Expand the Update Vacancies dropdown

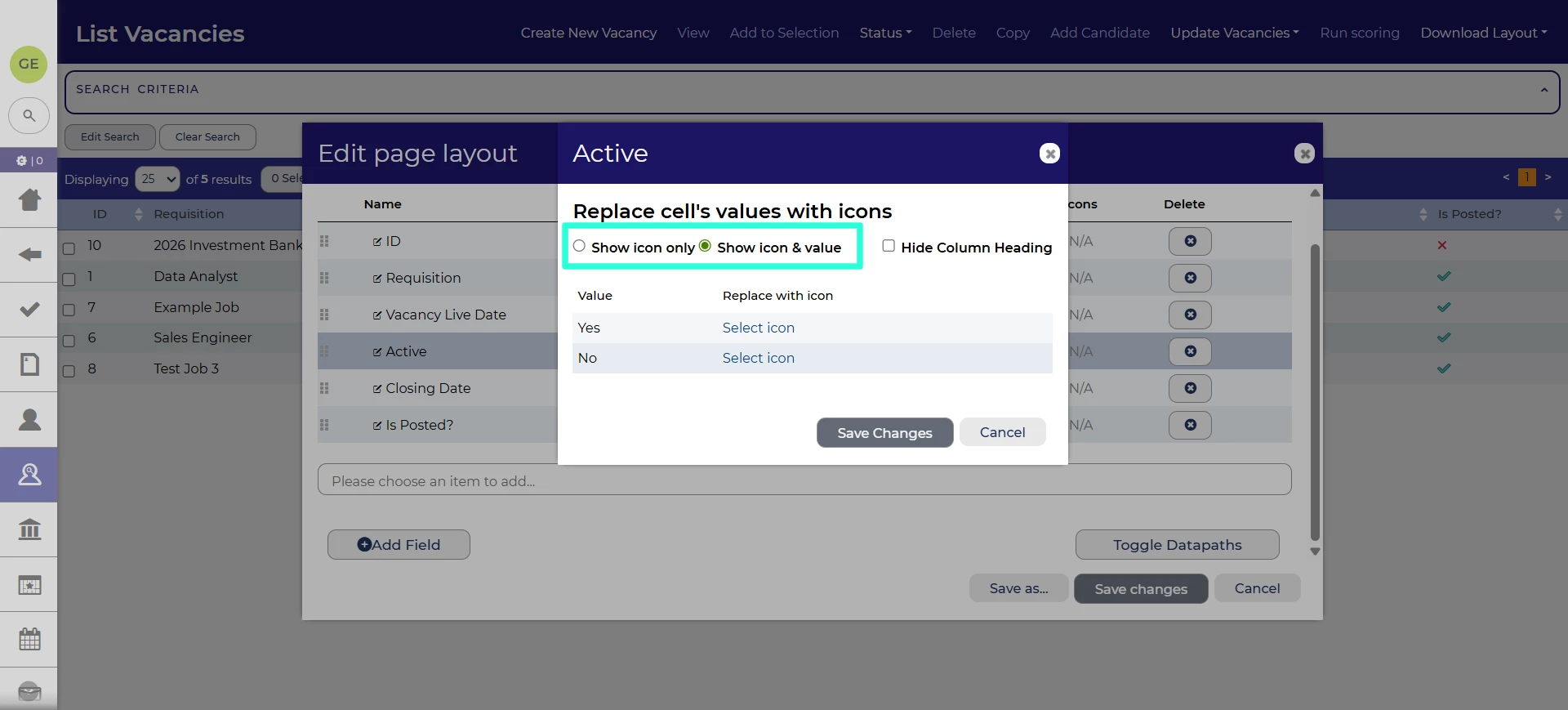[x=1234, y=33]
